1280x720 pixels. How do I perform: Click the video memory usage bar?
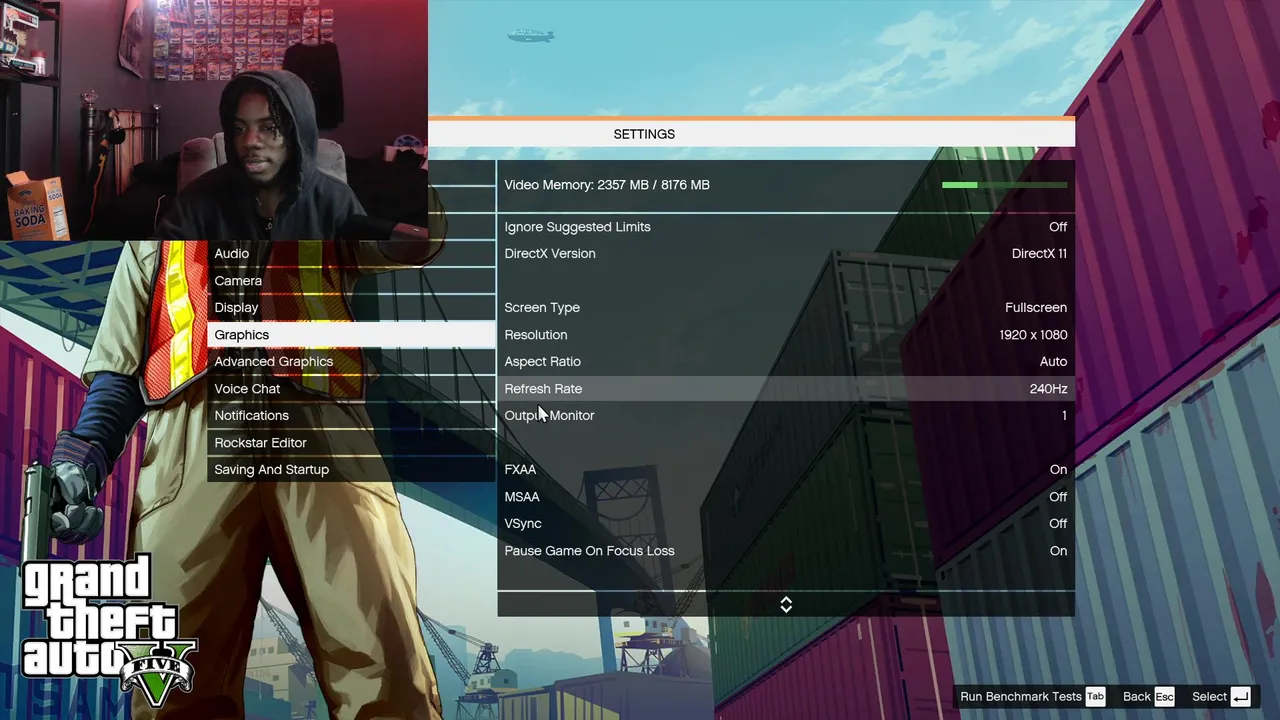pos(1004,185)
